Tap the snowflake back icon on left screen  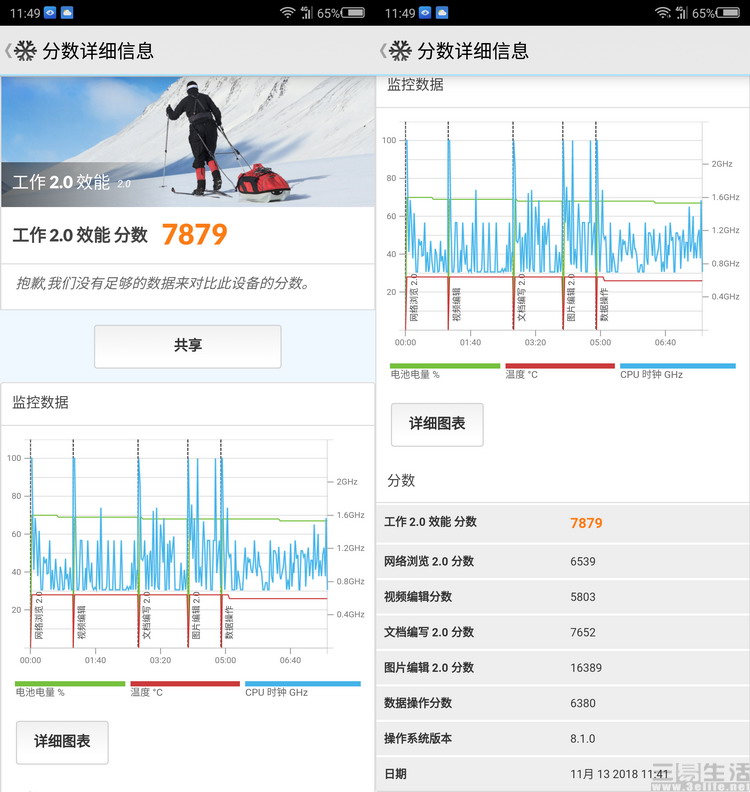(x=25, y=51)
